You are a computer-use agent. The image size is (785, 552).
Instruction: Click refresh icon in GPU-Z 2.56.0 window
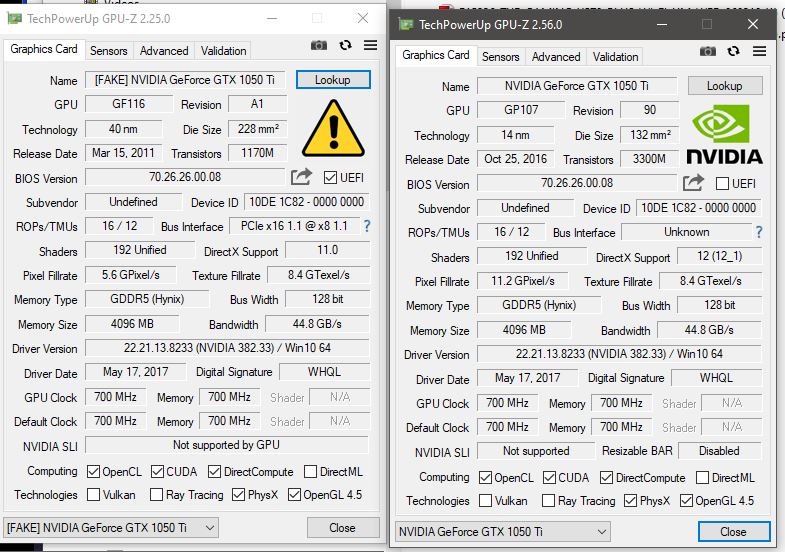click(x=733, y=51)
